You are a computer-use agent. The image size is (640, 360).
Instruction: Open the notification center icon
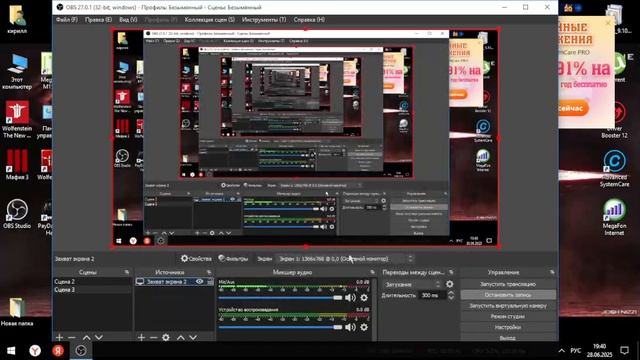[x=624, y=351]
